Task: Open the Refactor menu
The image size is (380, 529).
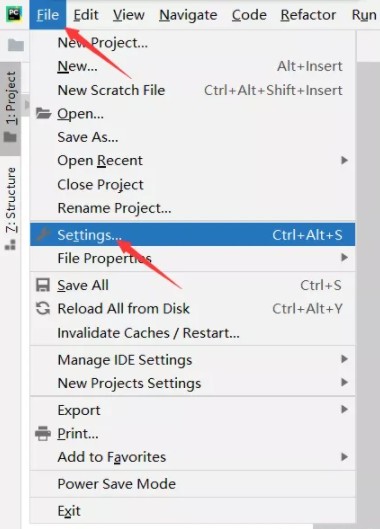Action: (x=308, y=15)
